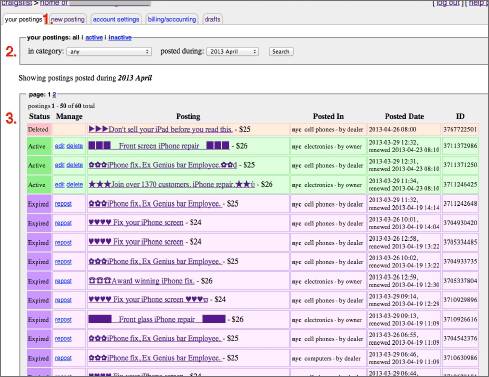Open 'Award winning iPhone fix' posting
This screenshot has height=377, width=489.
click(141, 281)
